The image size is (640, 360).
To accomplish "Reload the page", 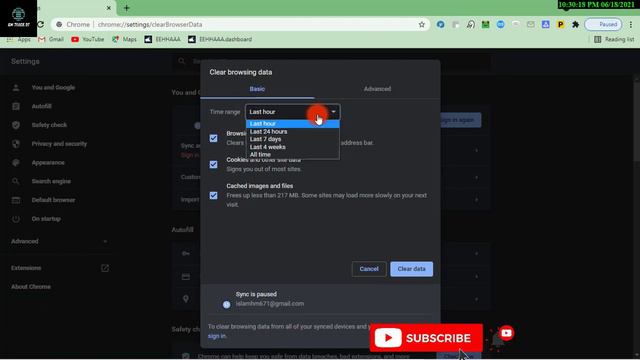I will point(41,24).
